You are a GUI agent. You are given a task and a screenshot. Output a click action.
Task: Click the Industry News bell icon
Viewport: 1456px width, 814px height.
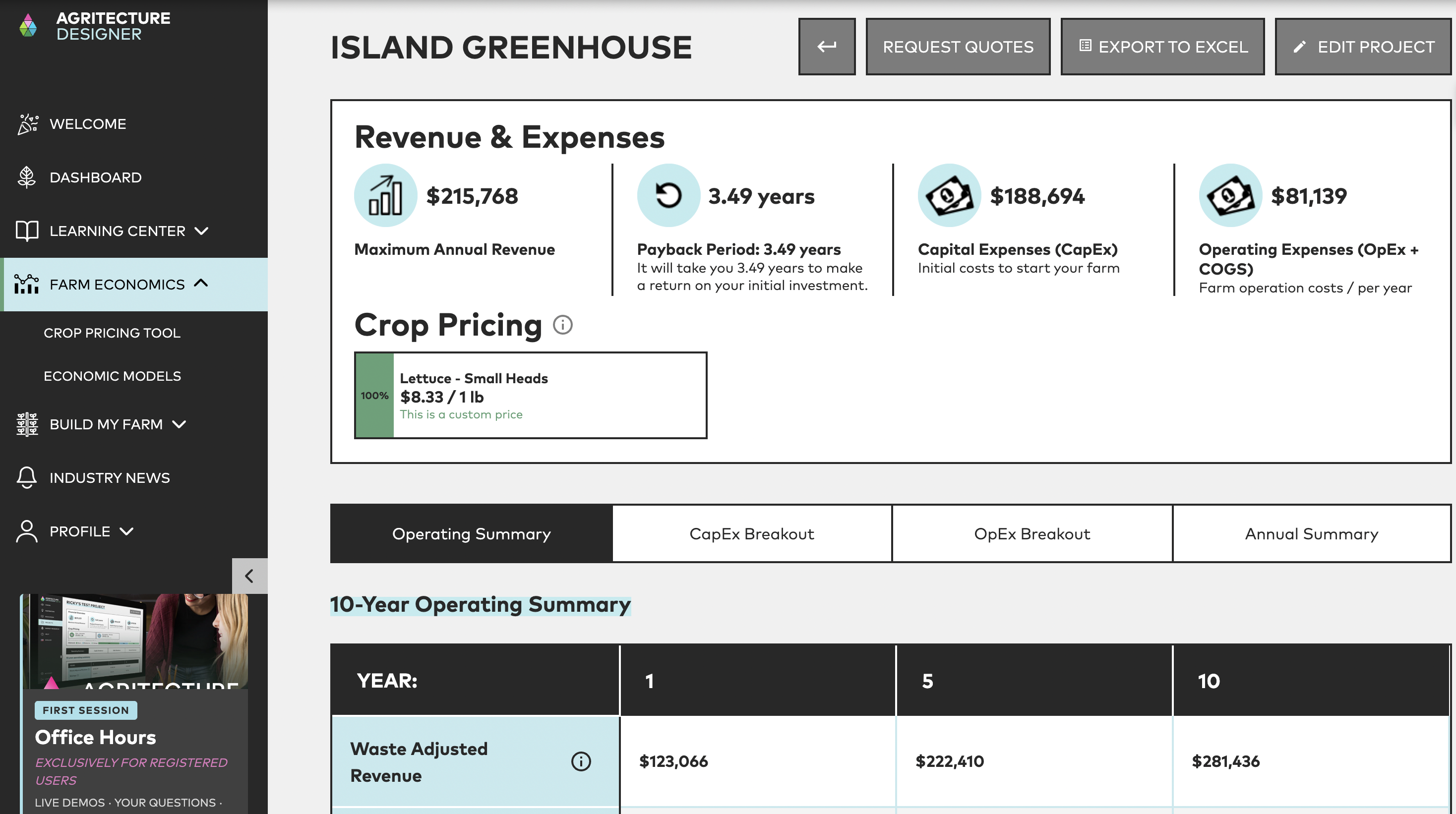pyautogui.click(x=27, y=478)
